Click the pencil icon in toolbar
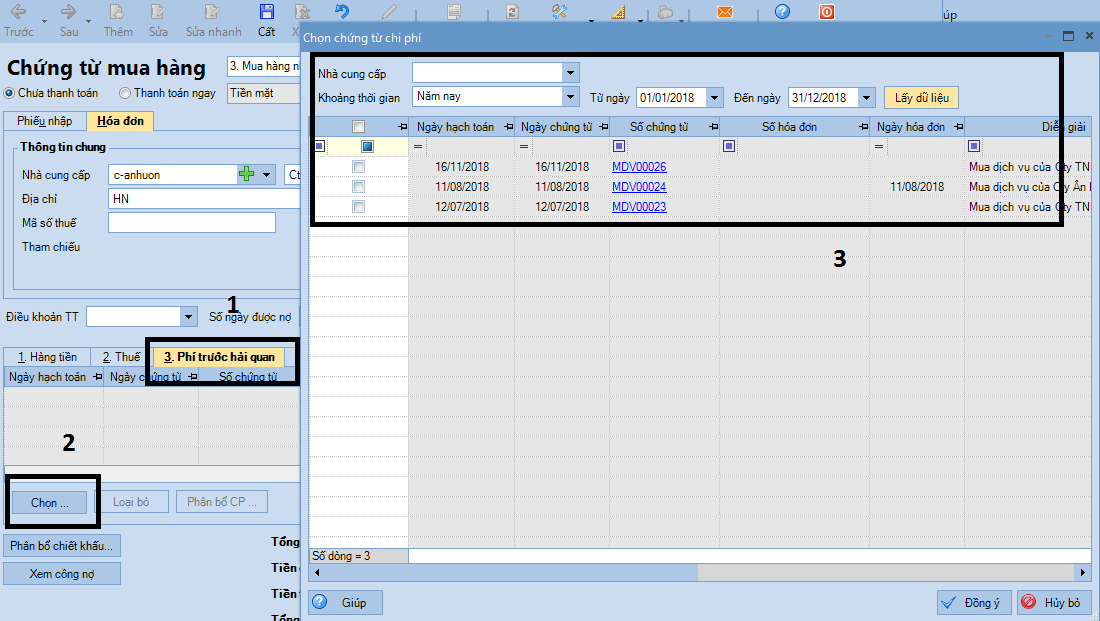Image resolution: width=1100 pixels, height=621 pixels. click(389, 12)
